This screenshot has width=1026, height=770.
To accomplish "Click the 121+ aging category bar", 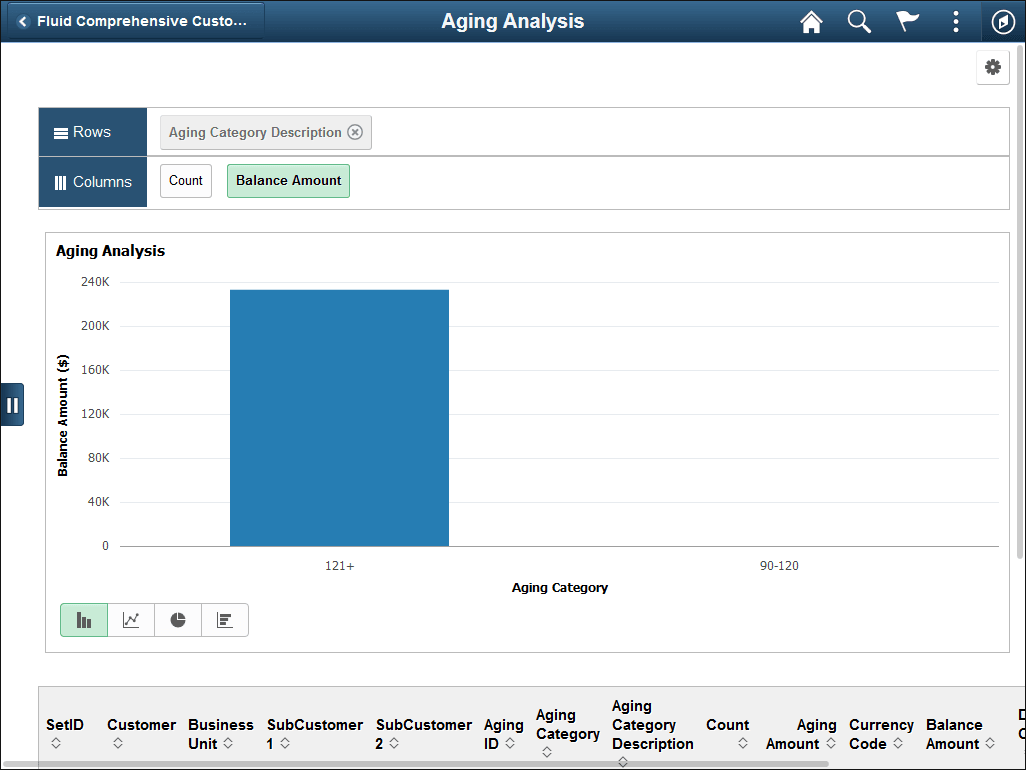I will pos(339,417).
